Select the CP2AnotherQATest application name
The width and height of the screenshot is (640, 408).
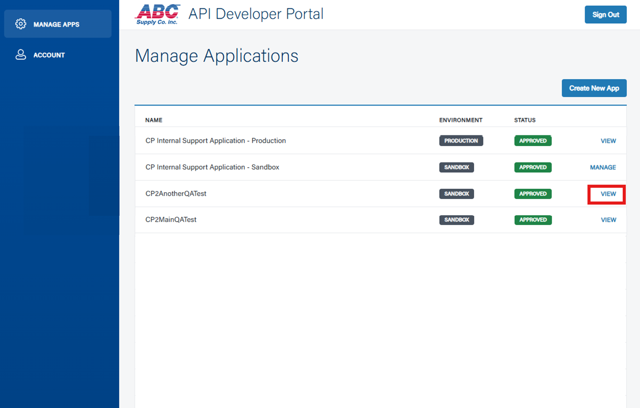point(176,194)
